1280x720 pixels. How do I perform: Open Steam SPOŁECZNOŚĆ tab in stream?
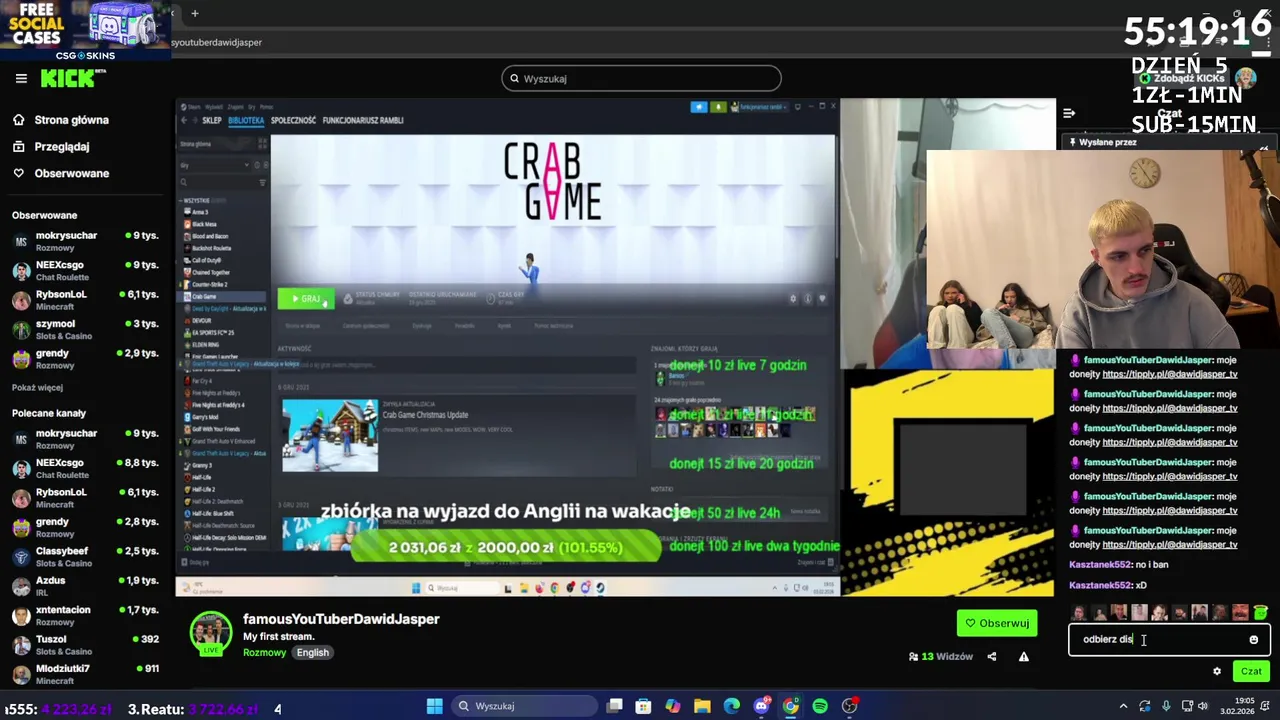(293, 120)
